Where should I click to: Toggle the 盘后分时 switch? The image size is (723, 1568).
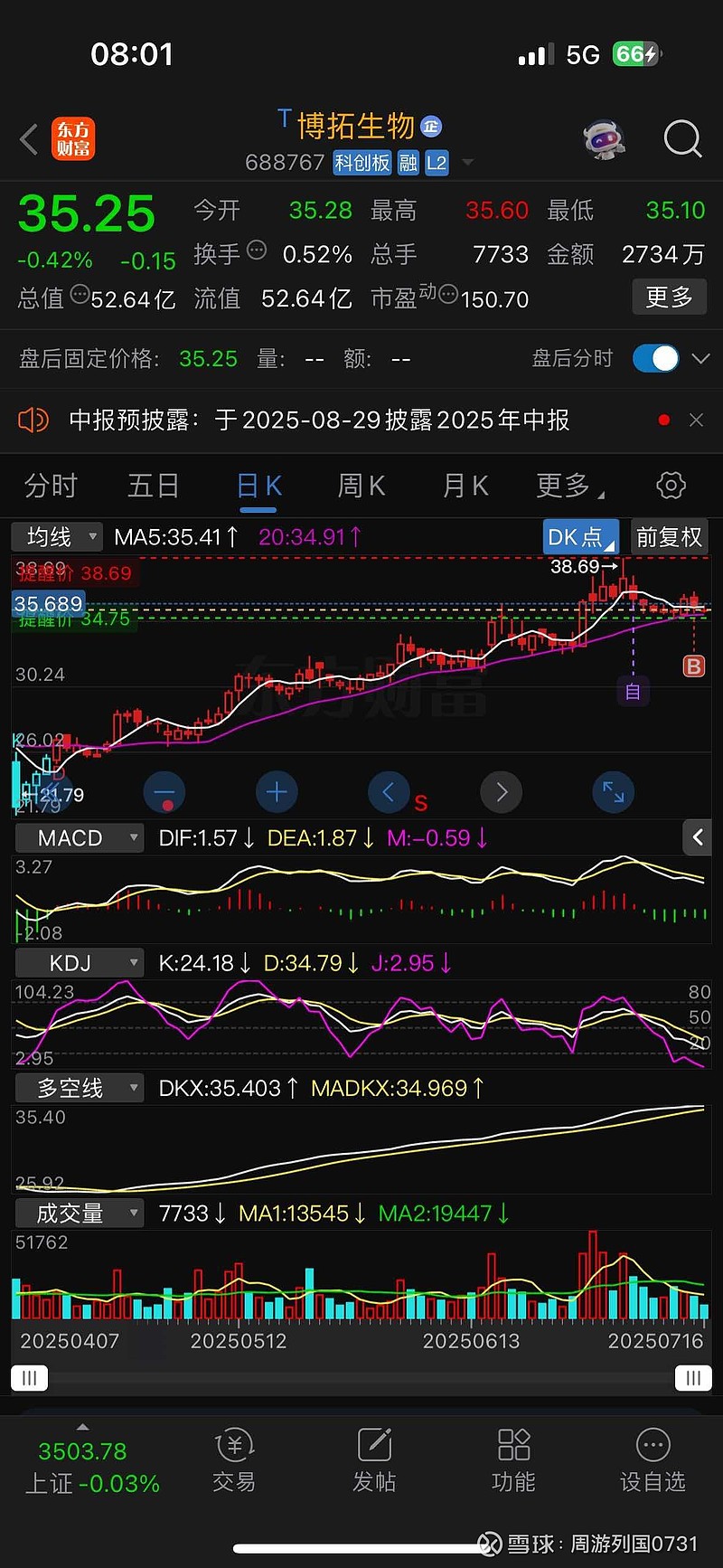(x=656, y=358)
